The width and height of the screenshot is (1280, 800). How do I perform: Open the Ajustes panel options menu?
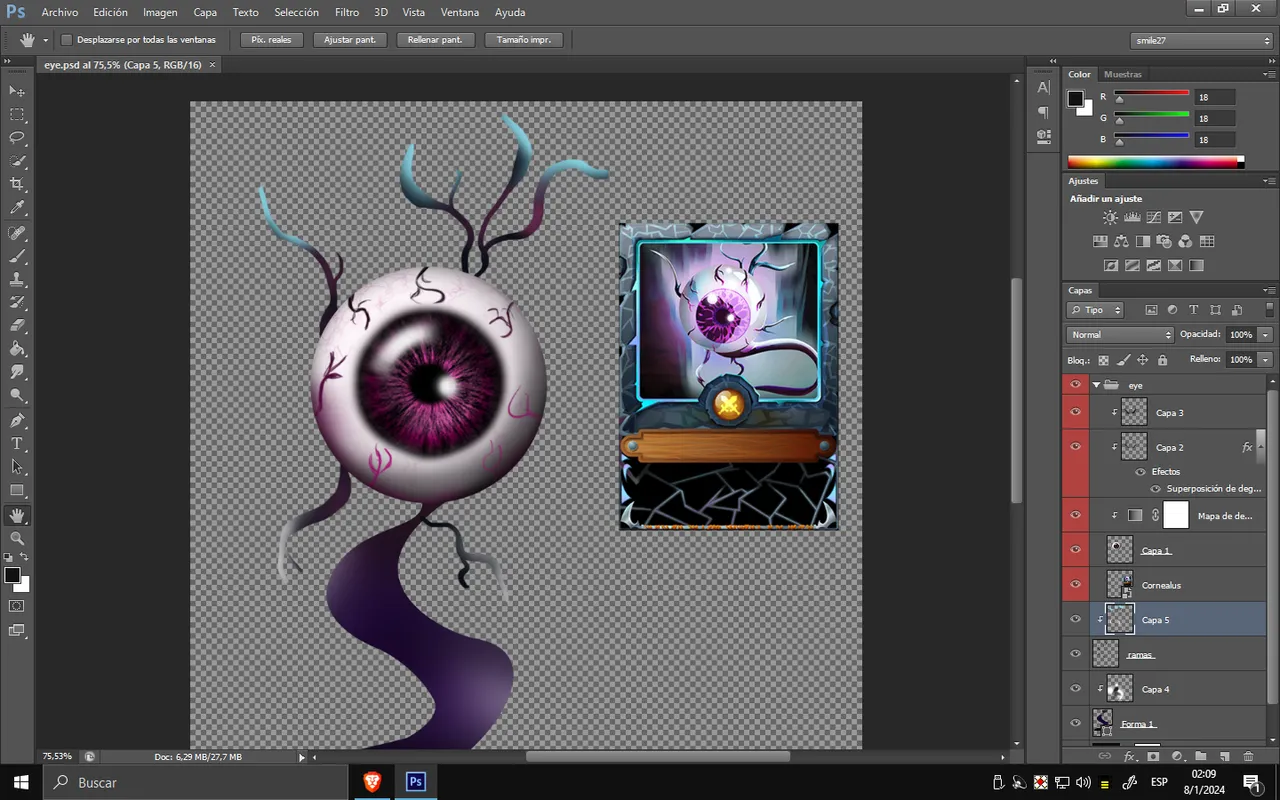[x=1269, y=181]
